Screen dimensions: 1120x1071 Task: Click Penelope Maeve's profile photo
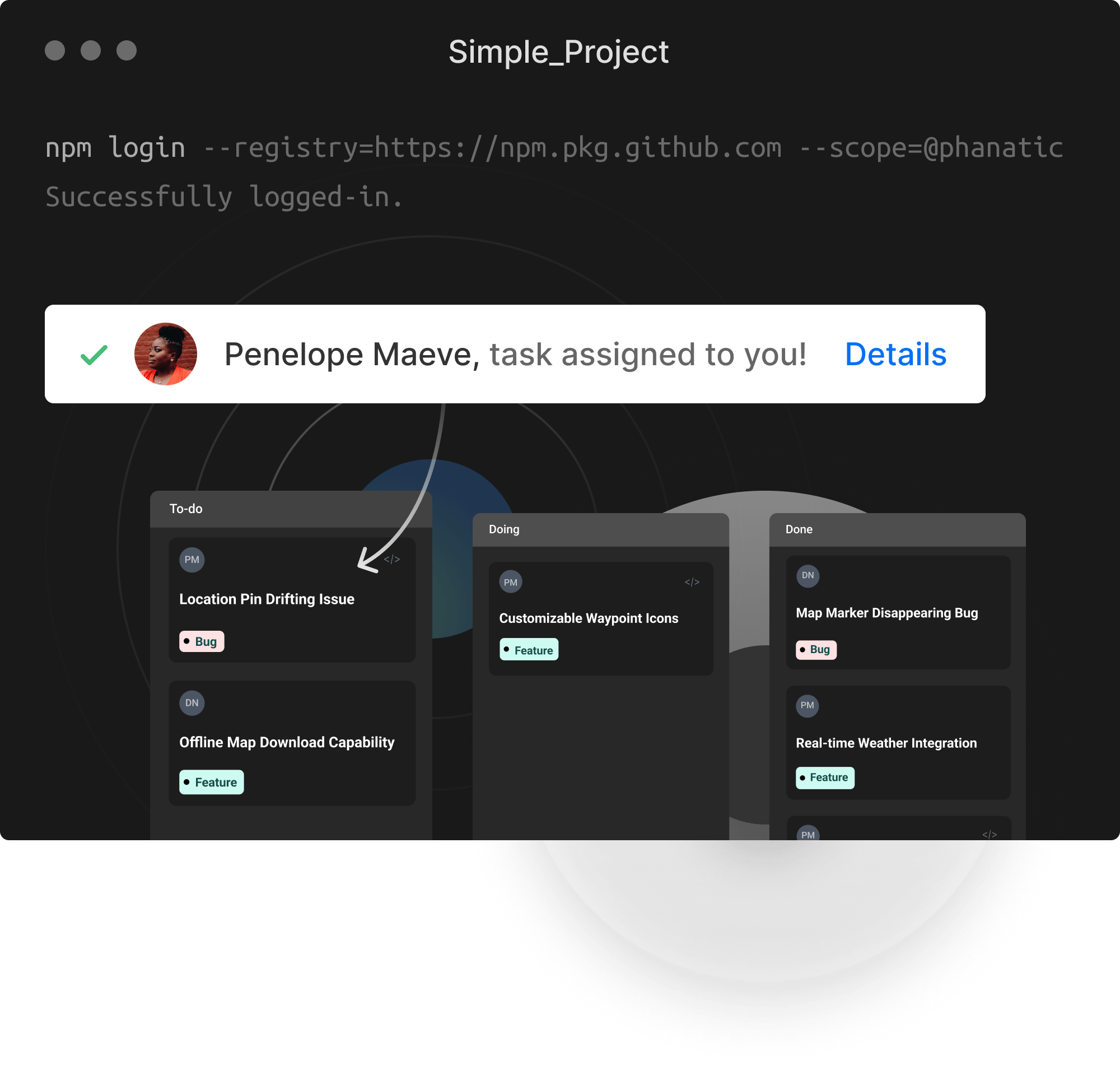click(166, 354)
